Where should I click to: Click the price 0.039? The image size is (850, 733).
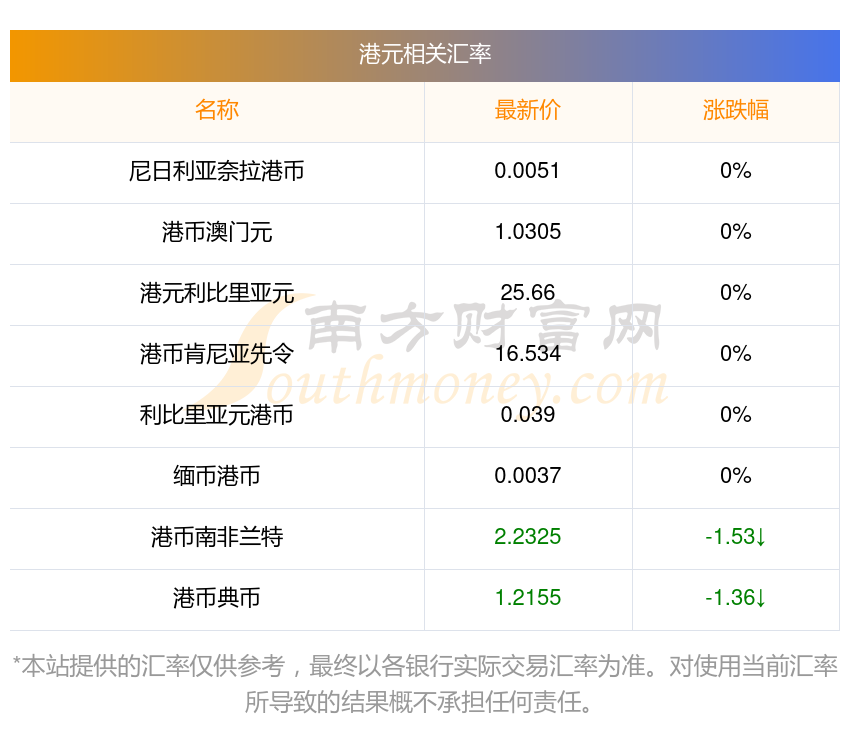coord(527,415)
